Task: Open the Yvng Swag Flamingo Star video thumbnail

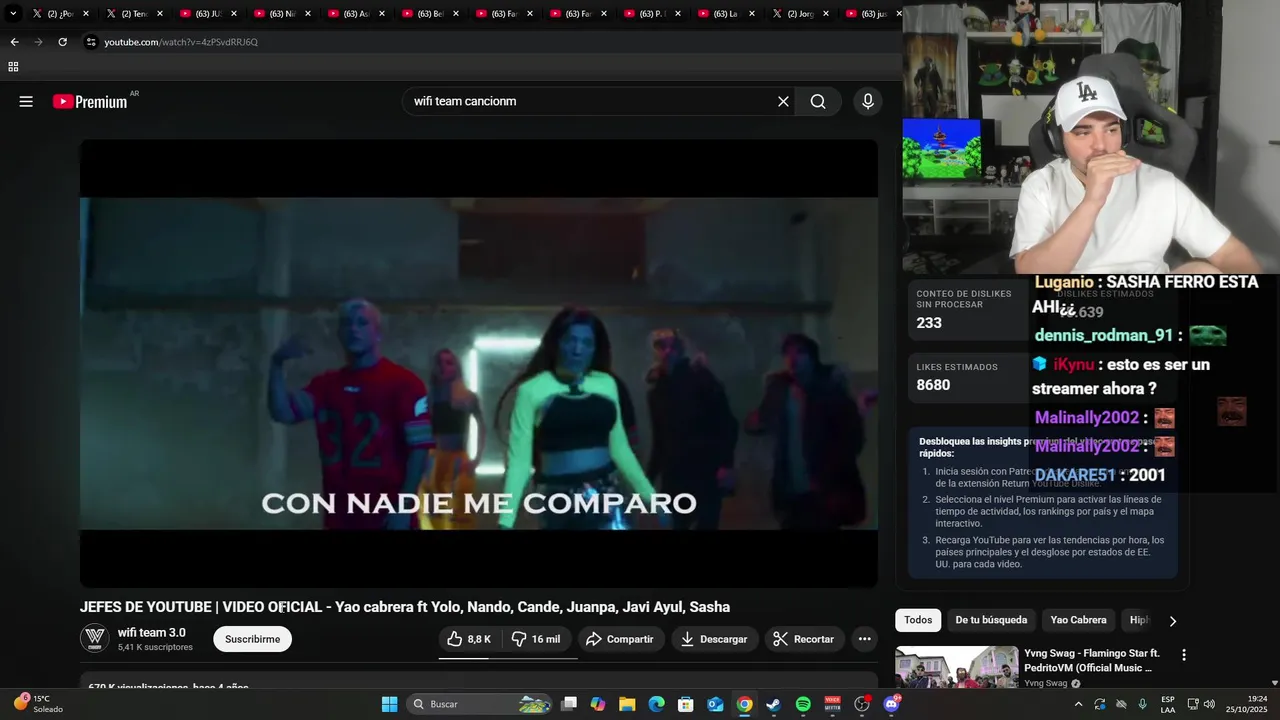Action: (957, 668)
